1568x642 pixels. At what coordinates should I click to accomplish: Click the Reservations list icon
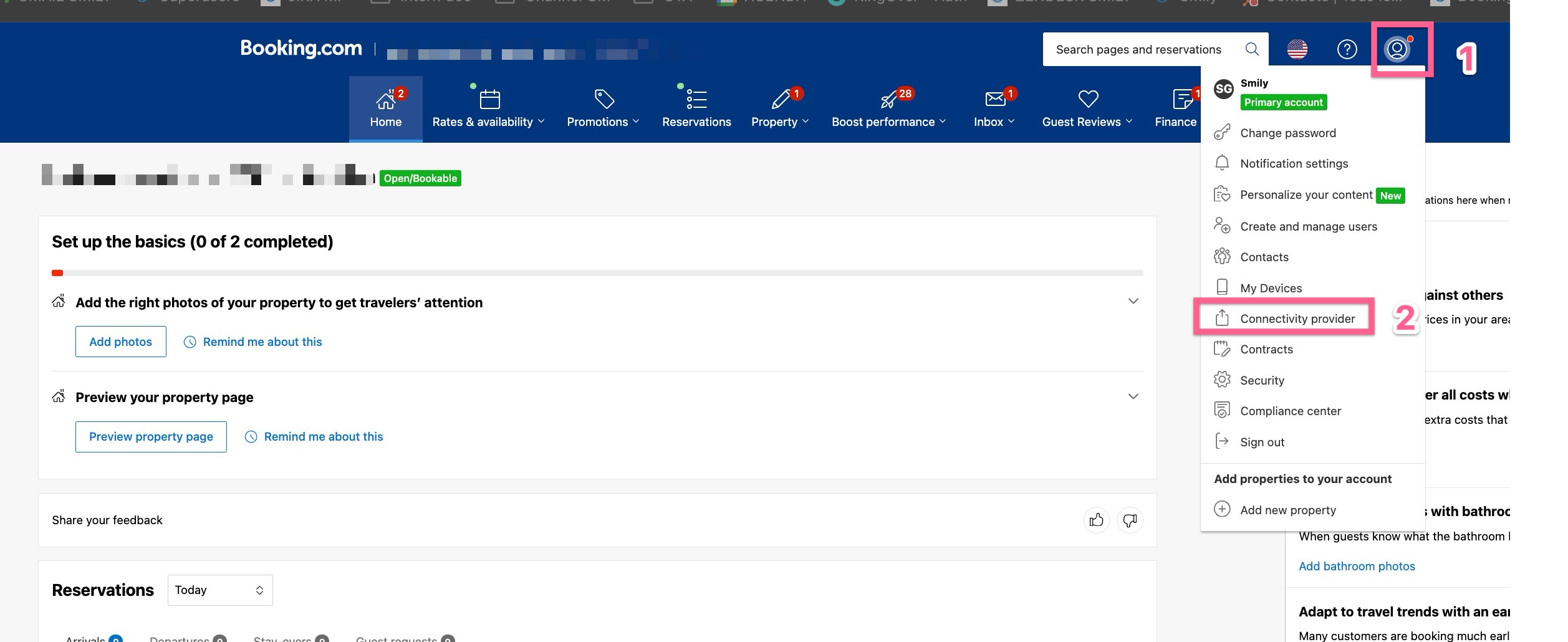pyautogui.click(x=696, y=100)
